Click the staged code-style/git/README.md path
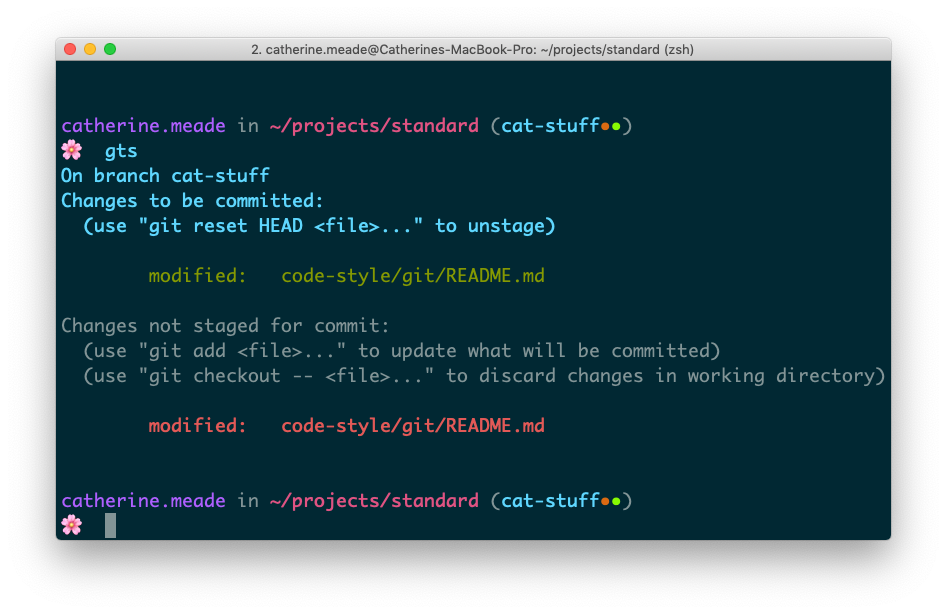Image resolution: width=947 pixels, height=614 pixels. click(x=411, y=275)
